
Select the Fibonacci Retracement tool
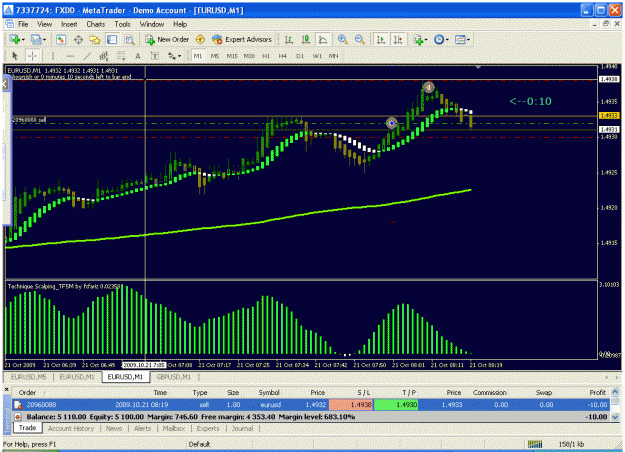pos(121,56)
